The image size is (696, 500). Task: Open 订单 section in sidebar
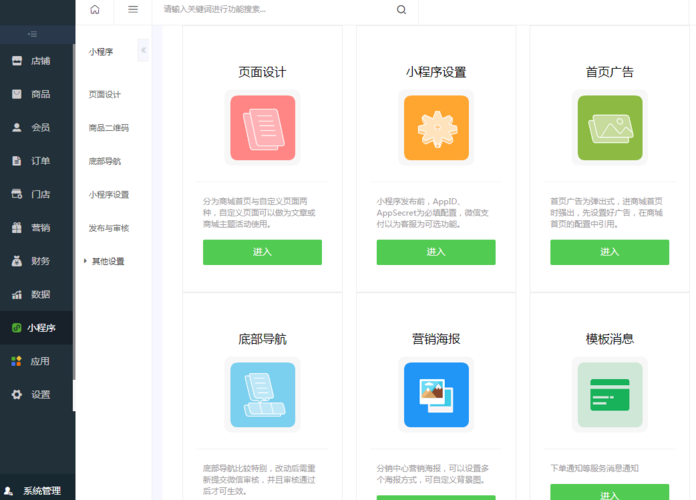36,161
